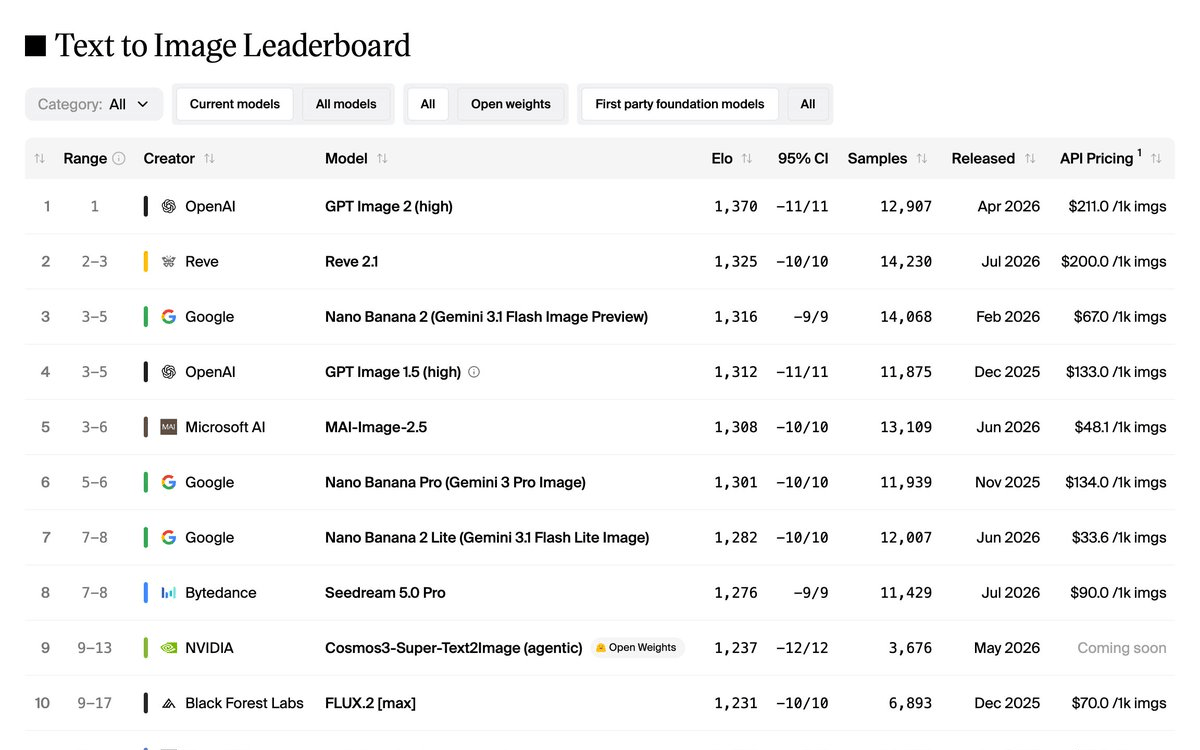Click the Elo value 1,276

coord(736,593)
